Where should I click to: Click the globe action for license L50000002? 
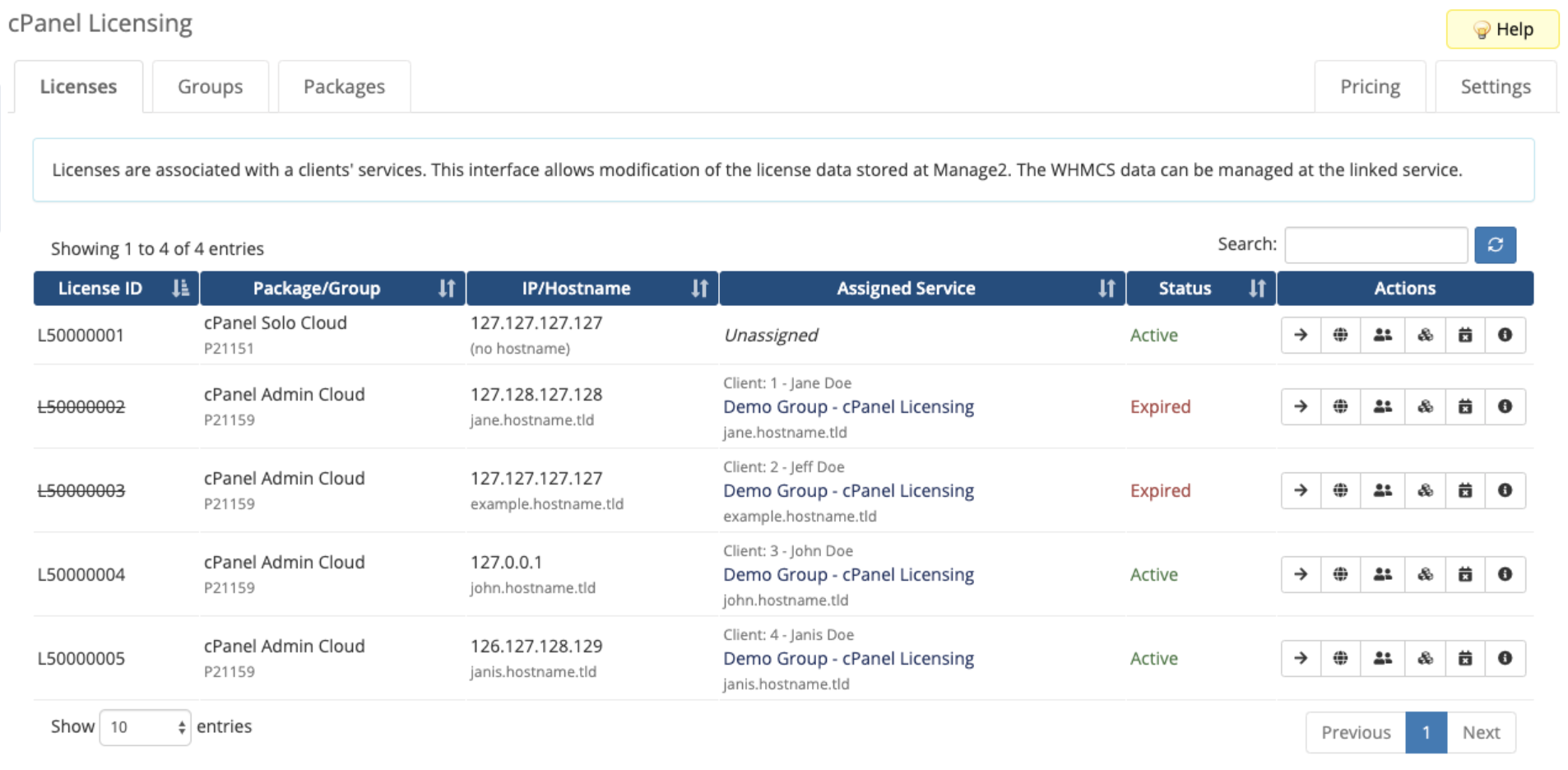click(1341, 406)
